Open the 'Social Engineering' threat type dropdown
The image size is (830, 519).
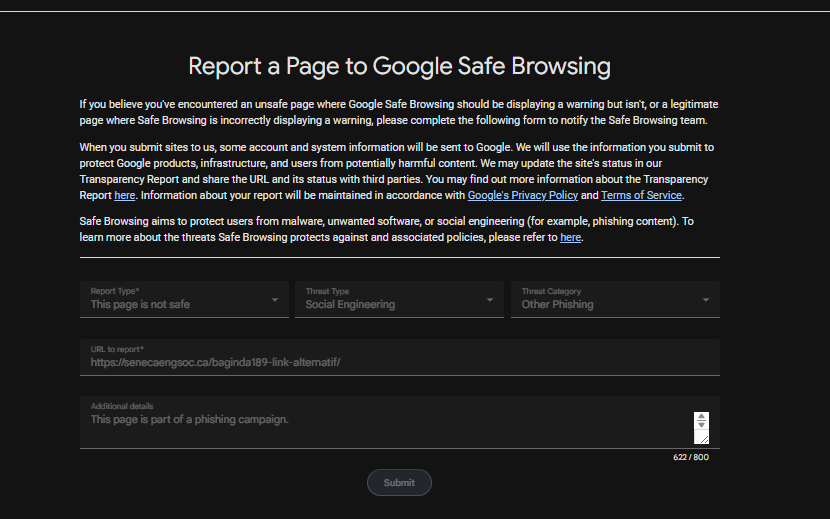coord(399,300)
